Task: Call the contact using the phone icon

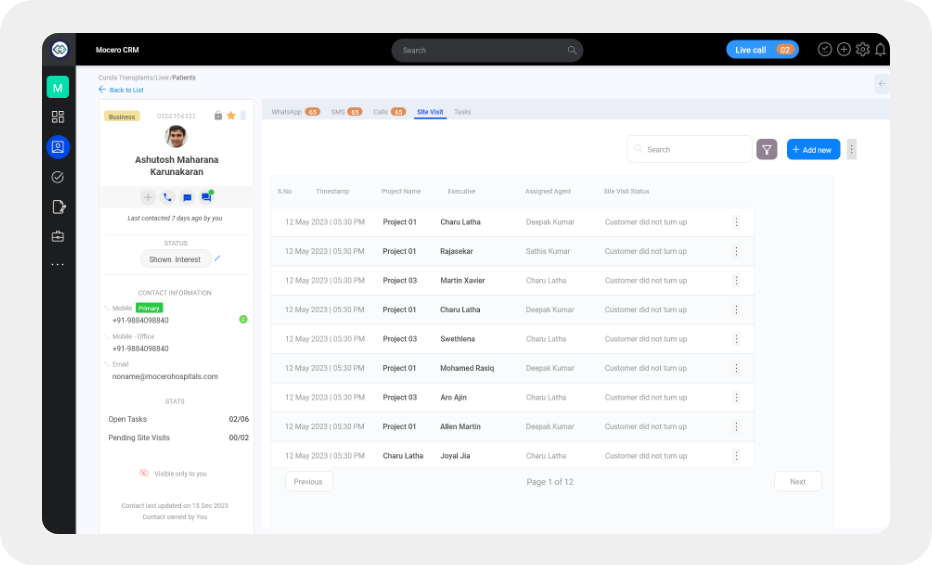Action: (x=167, y=198)
